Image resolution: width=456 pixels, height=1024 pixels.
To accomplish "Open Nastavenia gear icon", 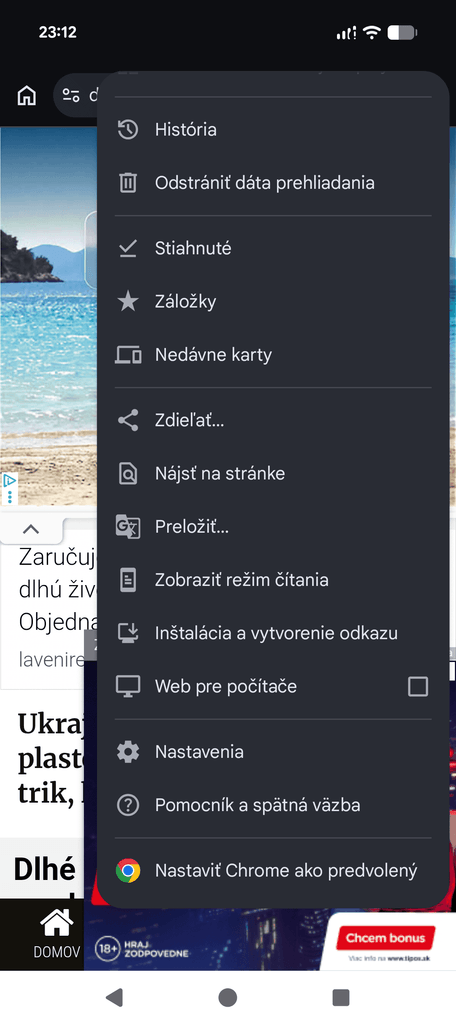I will point(127,752).
